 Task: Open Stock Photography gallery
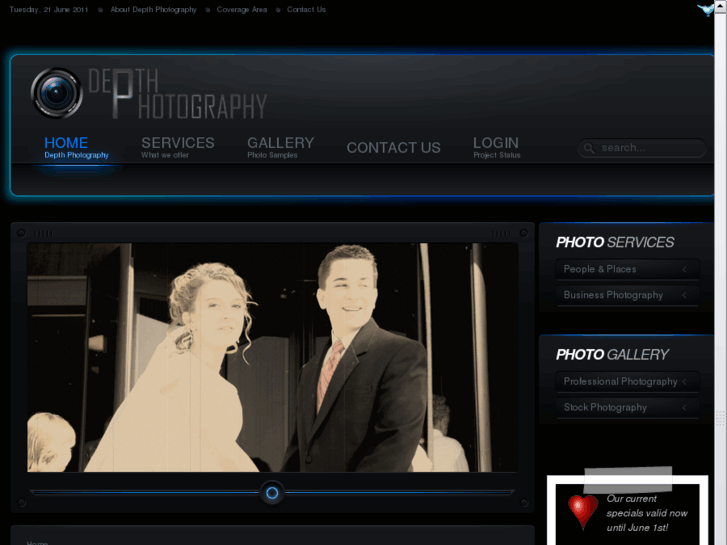627,407
